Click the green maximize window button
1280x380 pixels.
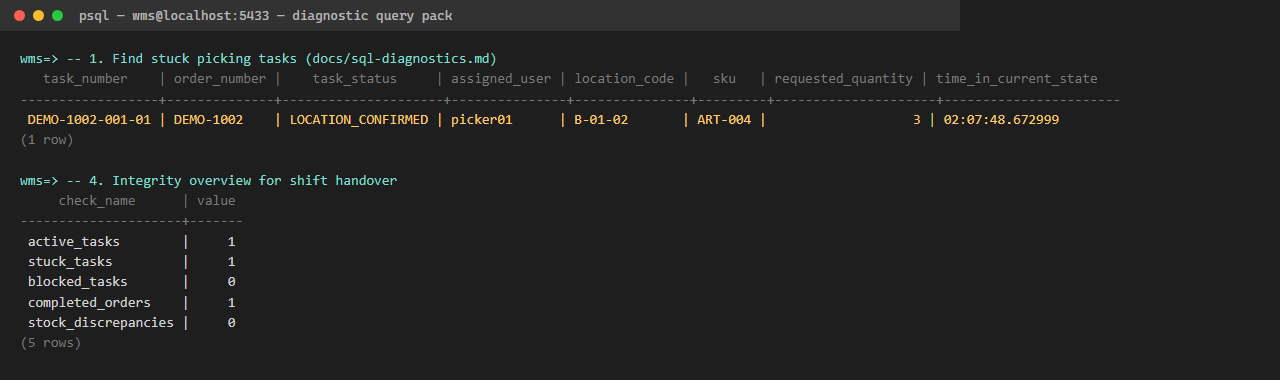(58, 16)
